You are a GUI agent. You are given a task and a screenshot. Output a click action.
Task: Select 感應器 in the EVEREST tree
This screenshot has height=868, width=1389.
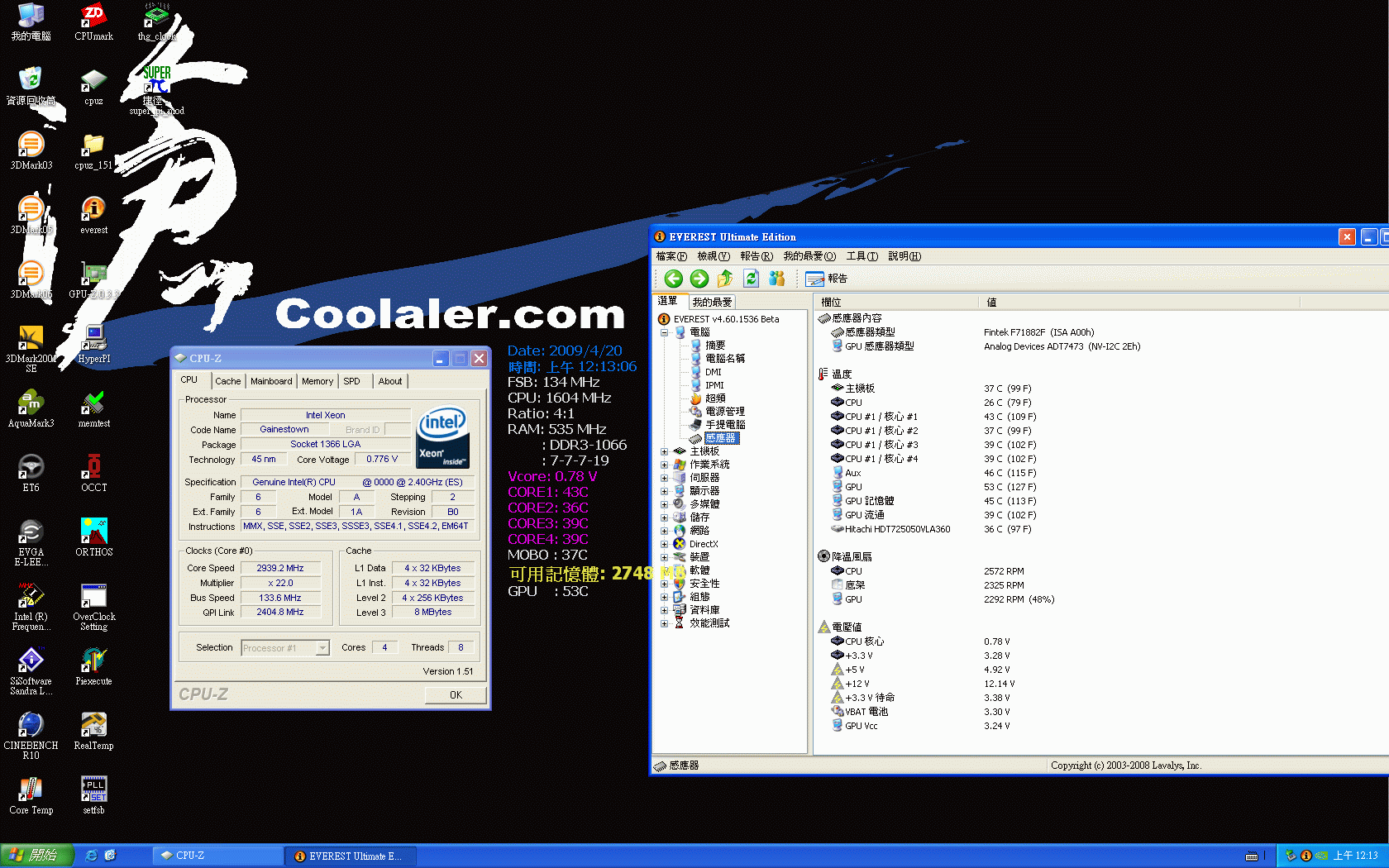pos(721,438)
